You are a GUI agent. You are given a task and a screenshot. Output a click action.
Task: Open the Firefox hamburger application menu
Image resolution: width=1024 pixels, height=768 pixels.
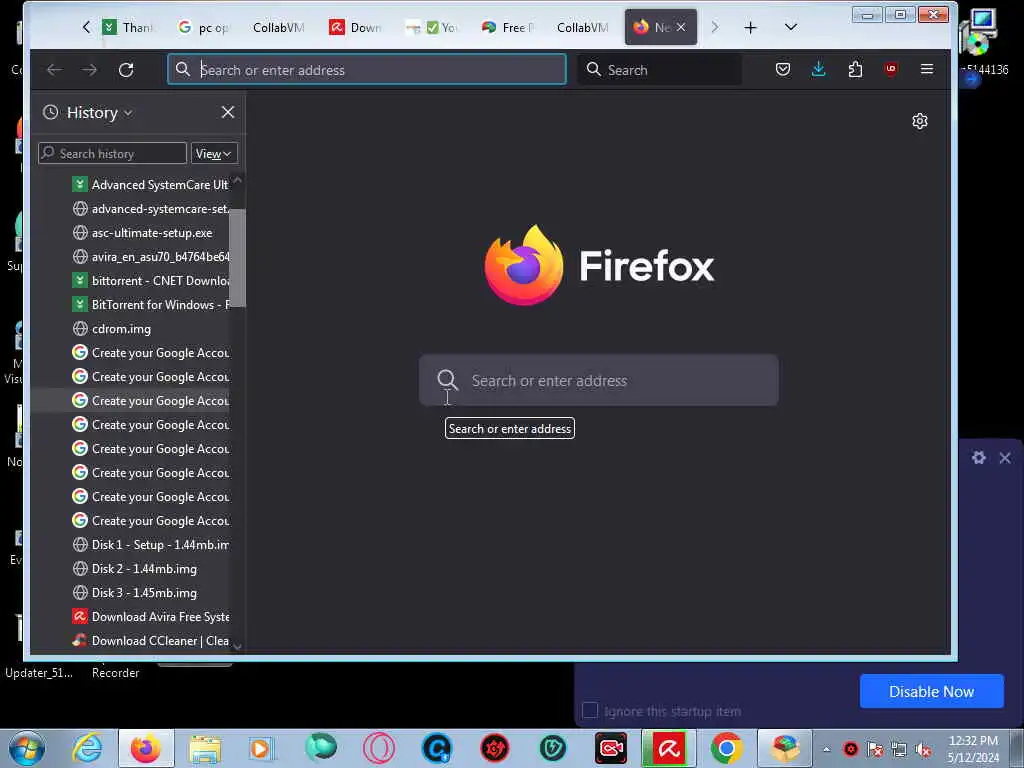pyautogui.click(x=927, y=69)
